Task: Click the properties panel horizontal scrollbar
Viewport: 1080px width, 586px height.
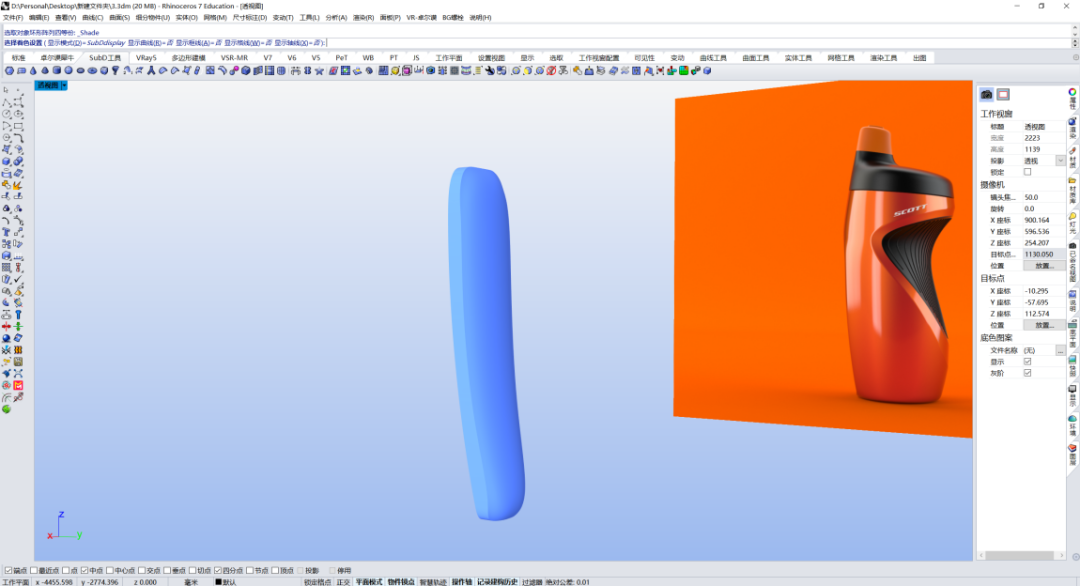Action: tap(1020, 555)
